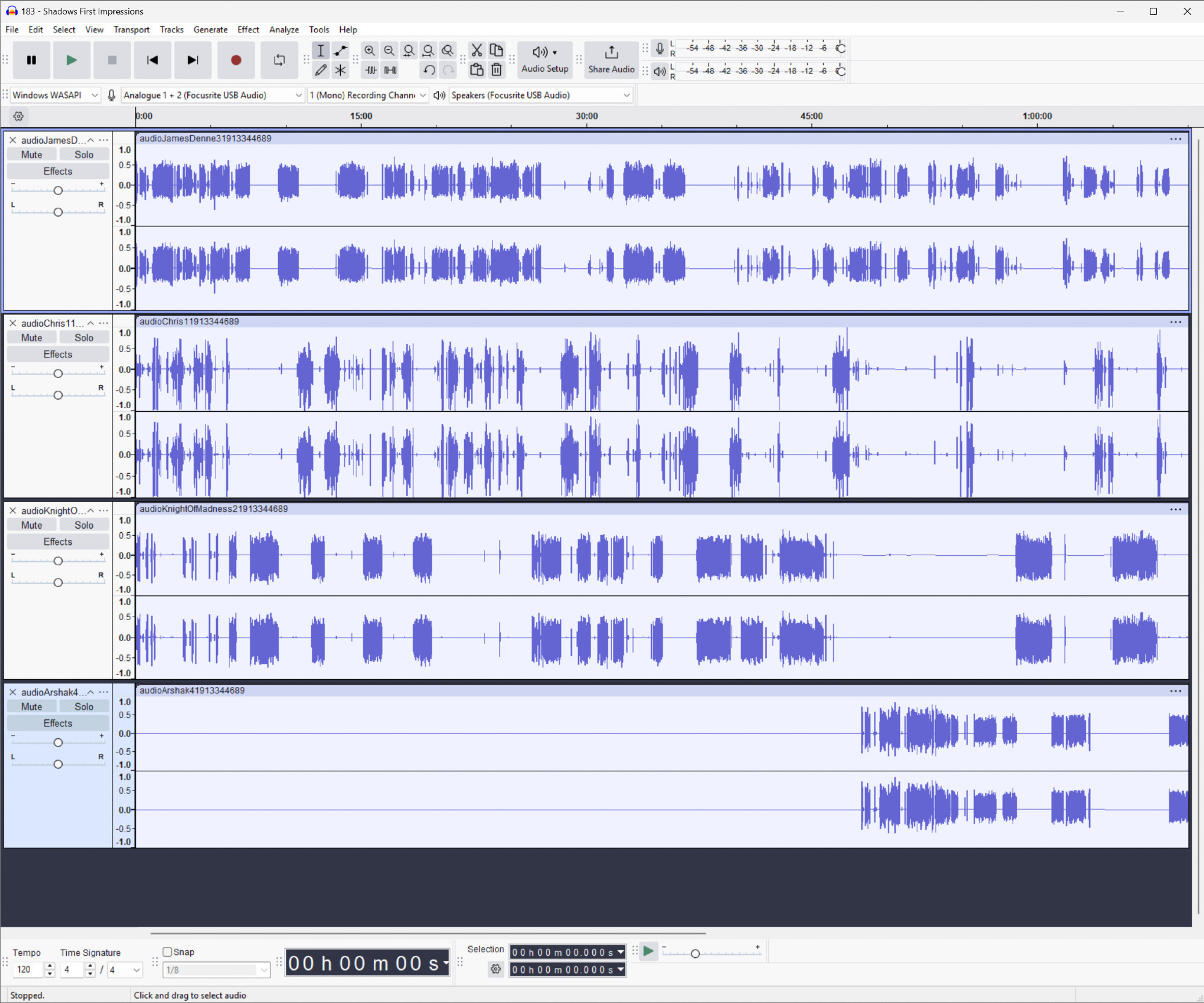The image size is (1204, 1003).
Task: Click the Delete trash icon
Action: point(497,70)
